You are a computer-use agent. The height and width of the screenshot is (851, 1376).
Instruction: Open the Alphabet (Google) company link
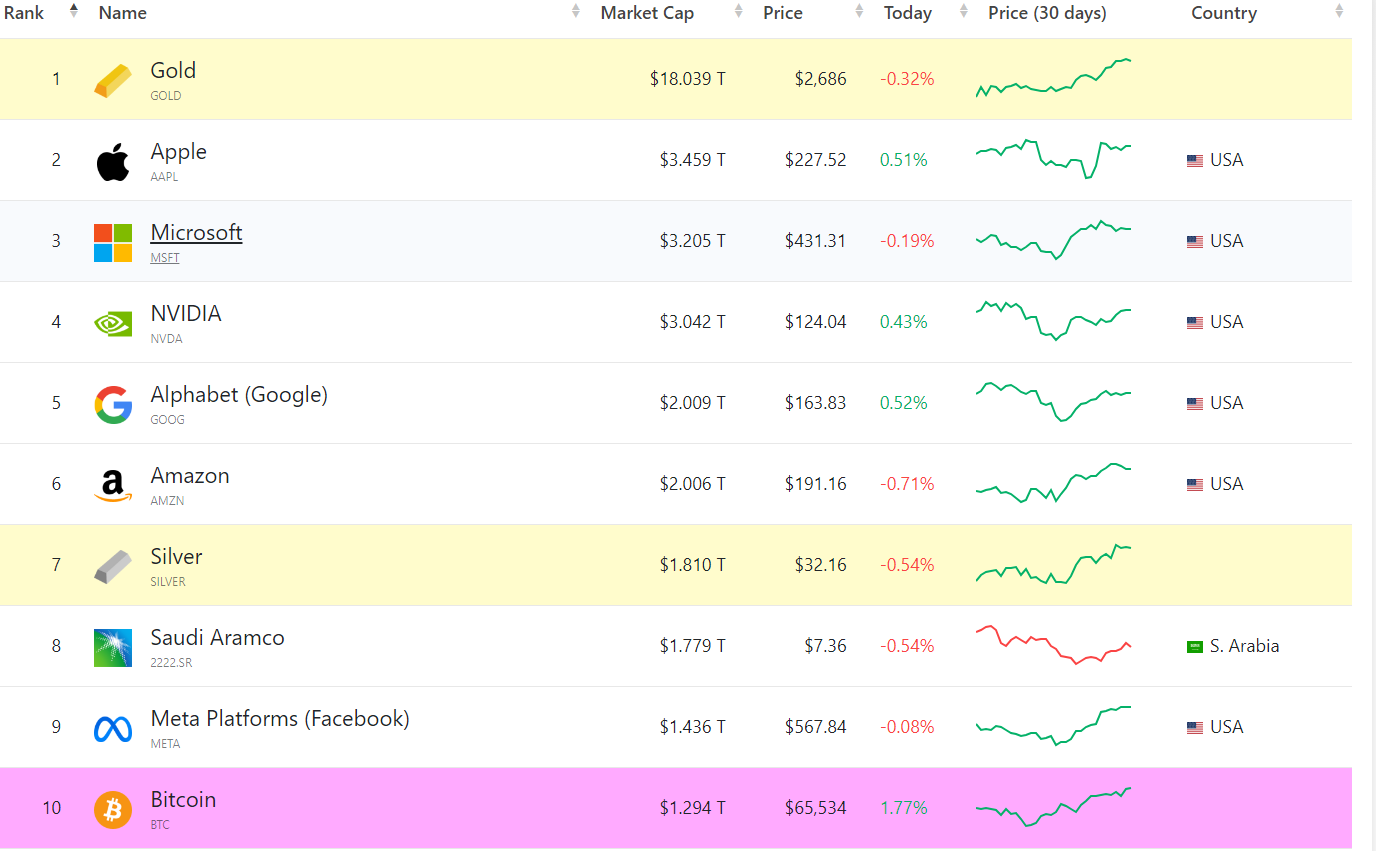click(x=239, y=395)
